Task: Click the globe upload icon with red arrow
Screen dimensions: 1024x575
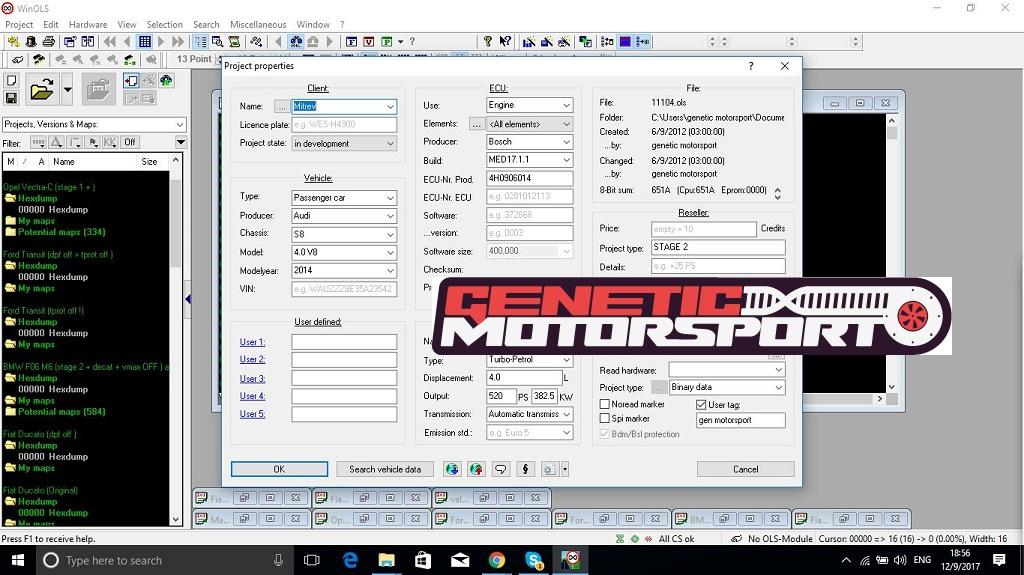Action: coord(476,469)
